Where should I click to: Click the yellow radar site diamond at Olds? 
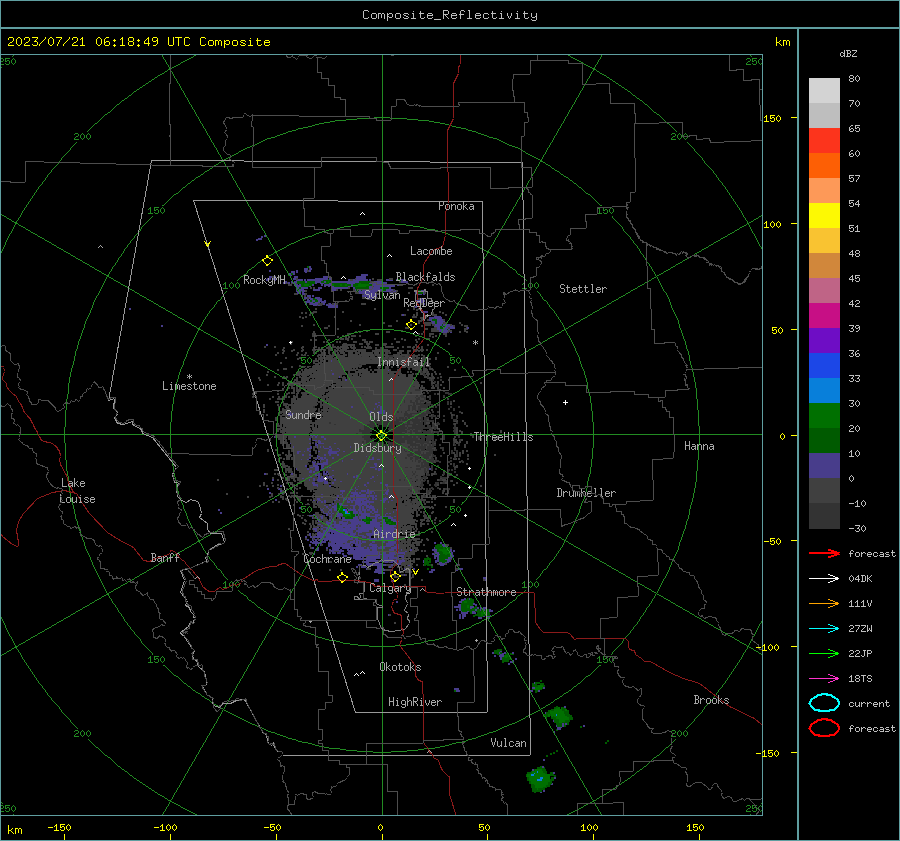coord(381,435)
